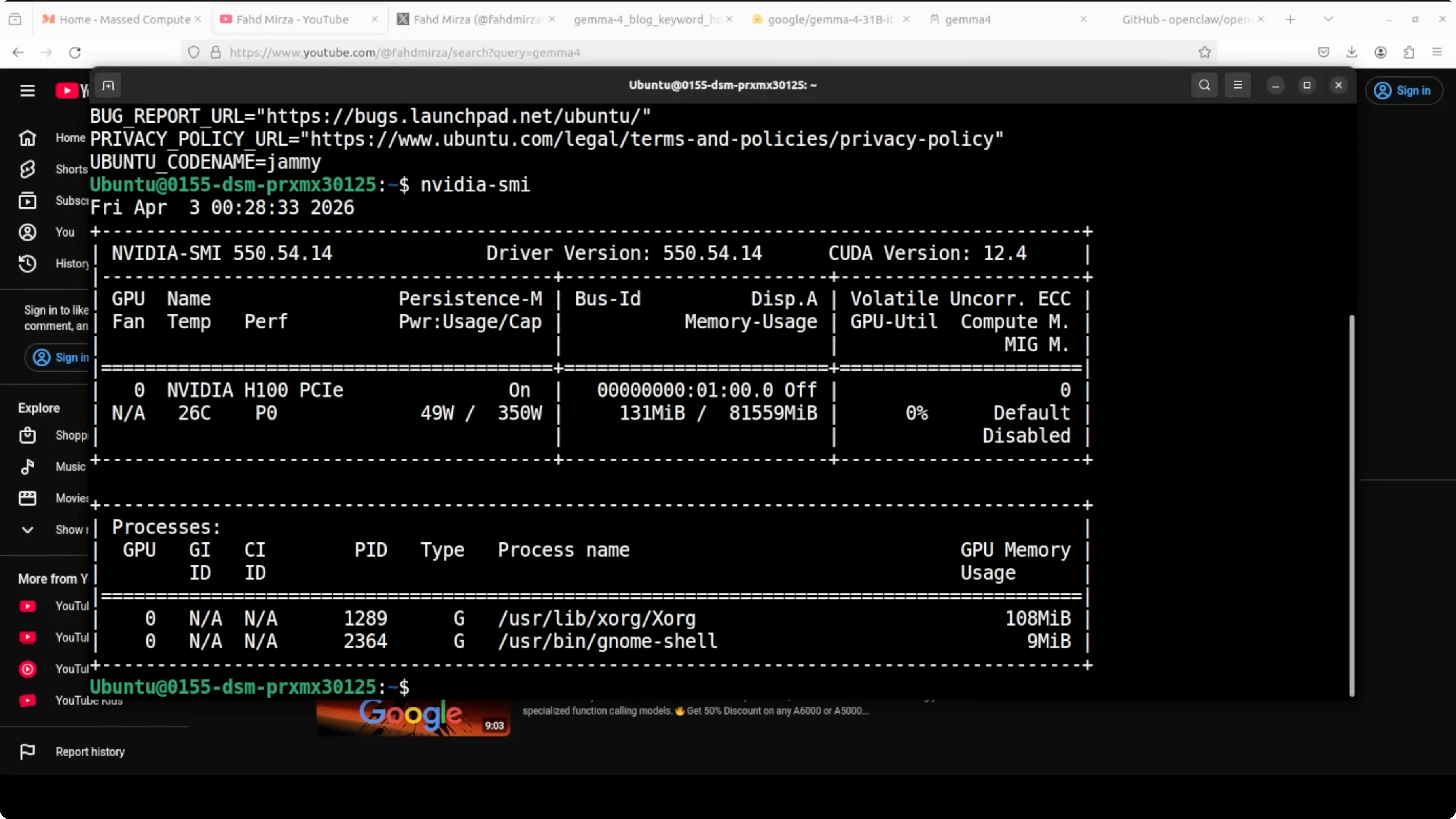
Task: Open the Google video thumbnail
Action: coord(413,718)
